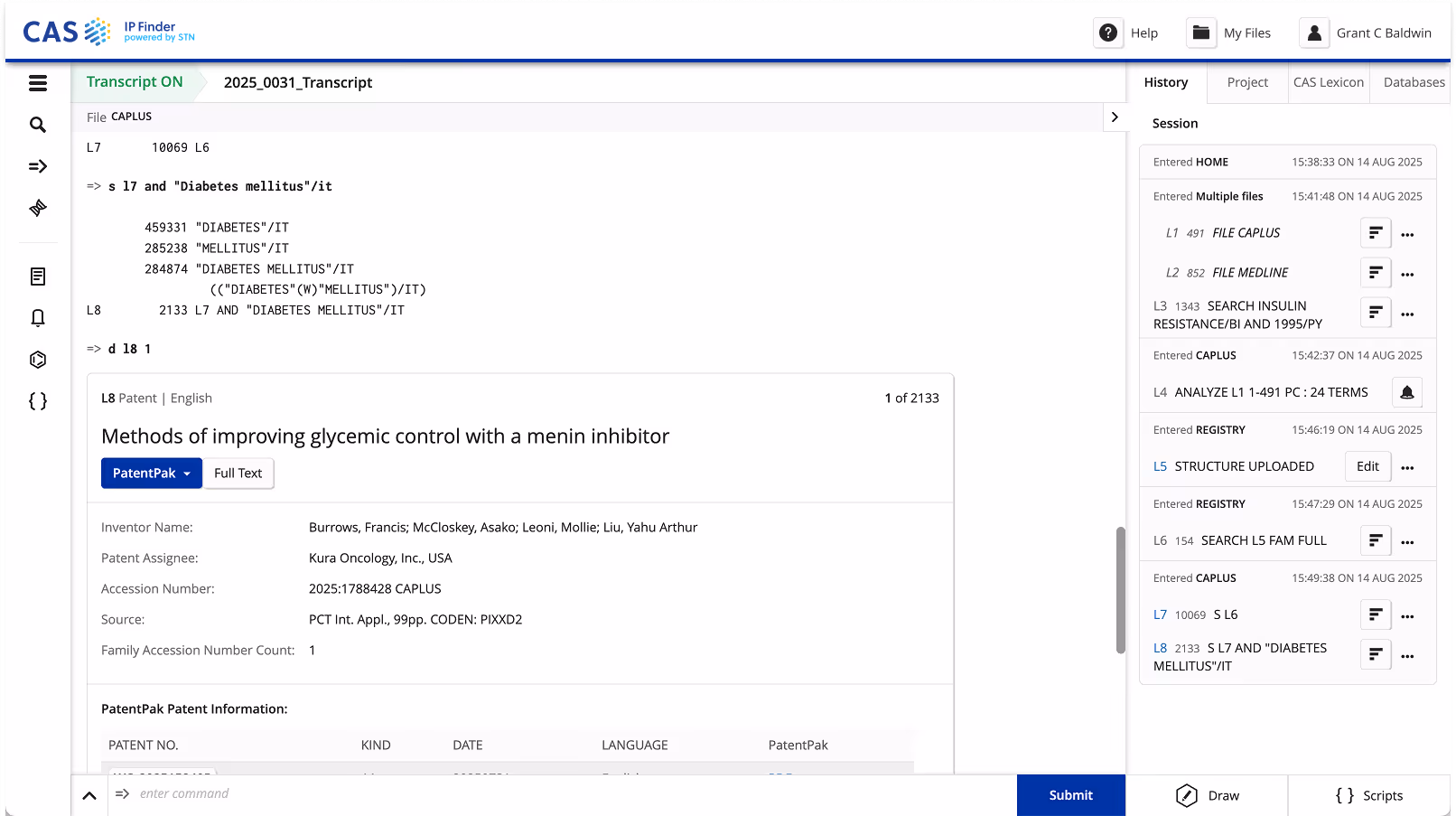Open My Files folder icon
This screenshot has height=816, width=1456.
click(1201, 33)
